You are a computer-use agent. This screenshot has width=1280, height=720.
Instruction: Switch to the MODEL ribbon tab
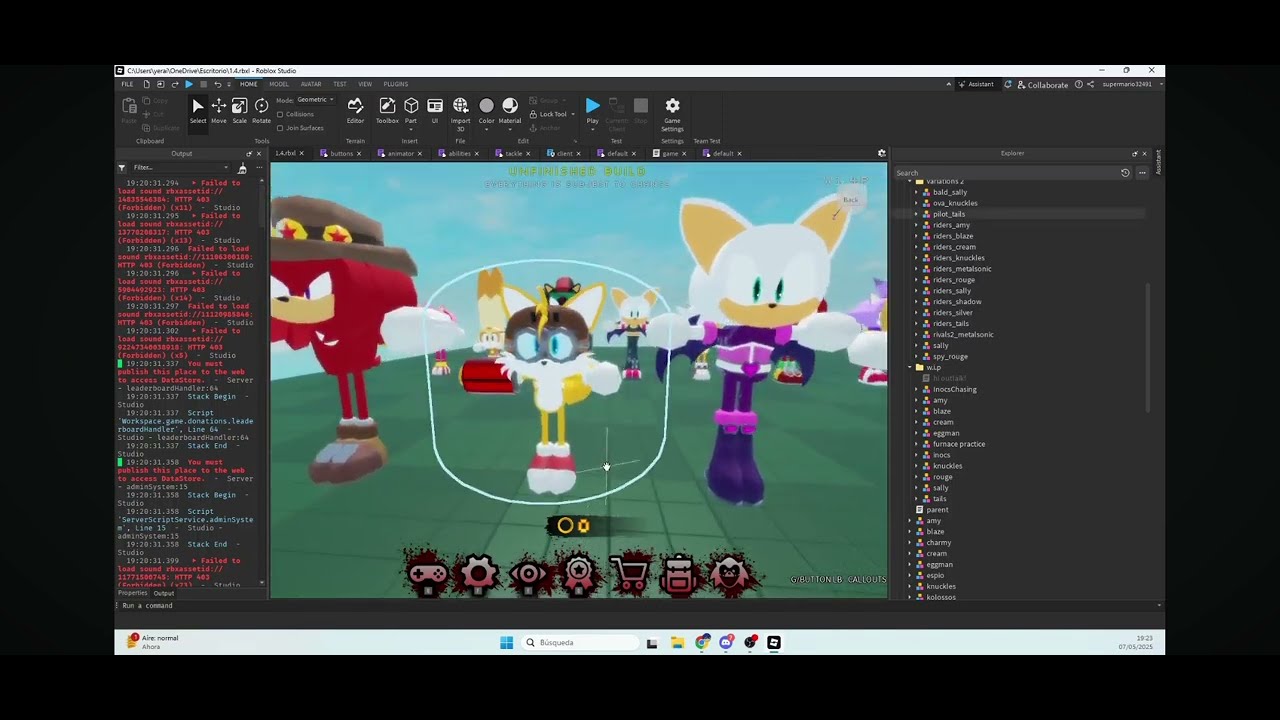tap(278, 84)
